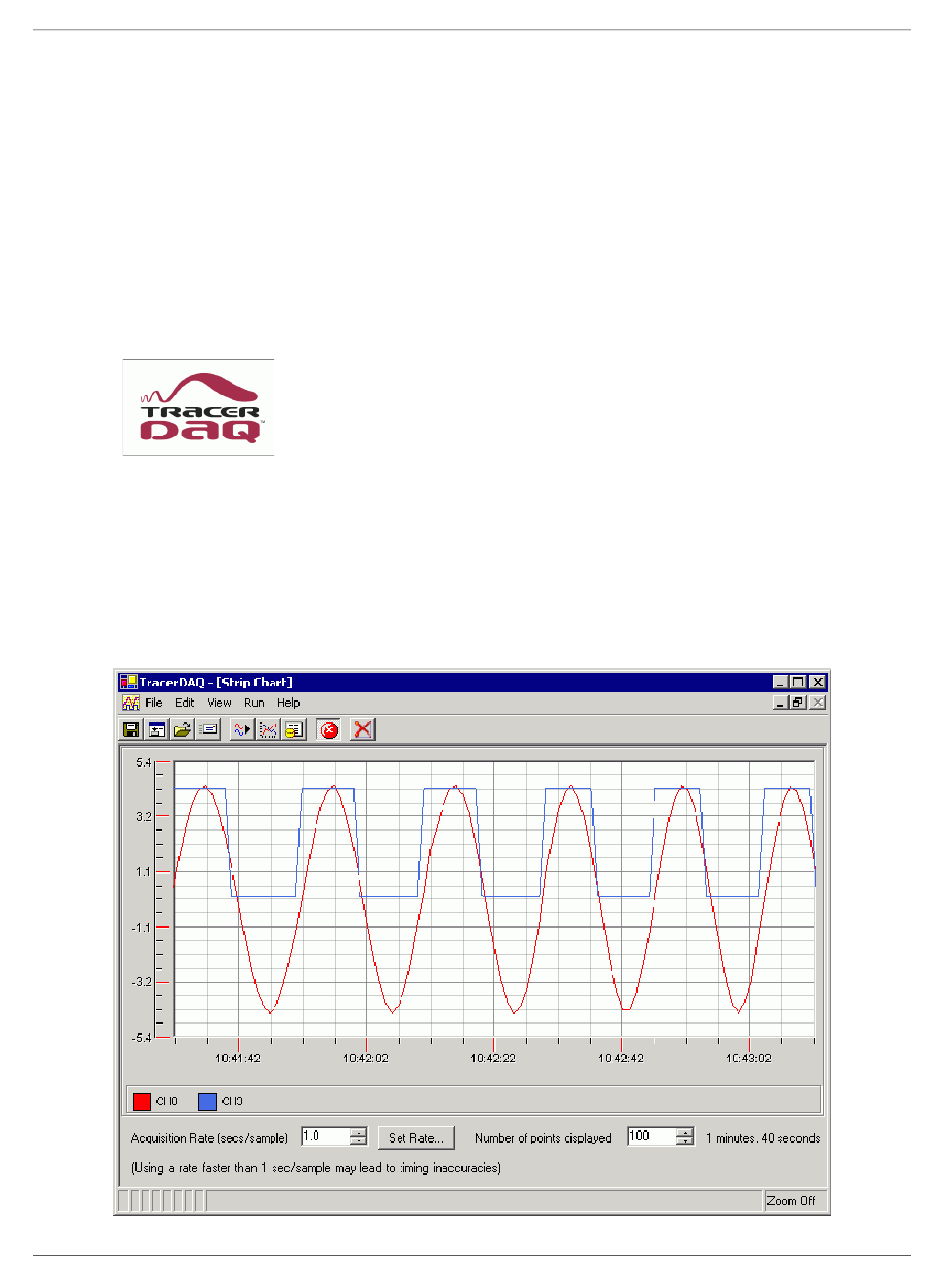Increase acquisition rate with up spinner arrow
Screen dimensions: 928x1288
[x=359, y=1132]
